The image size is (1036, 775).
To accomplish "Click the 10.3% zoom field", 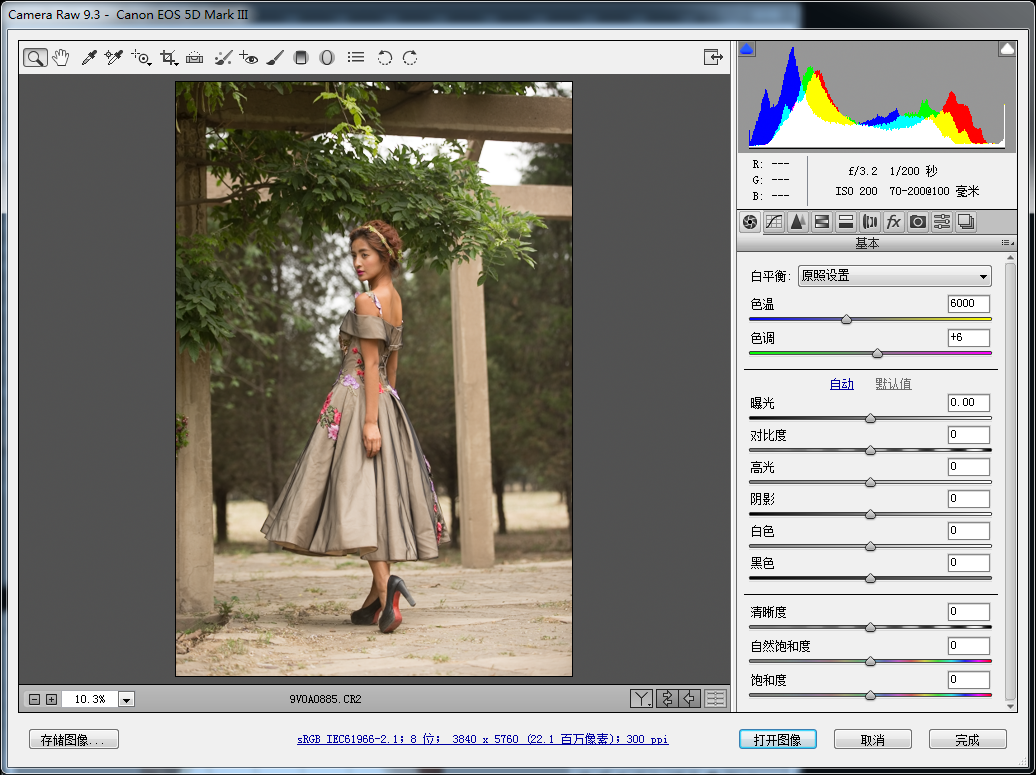I will coord(90,699).
